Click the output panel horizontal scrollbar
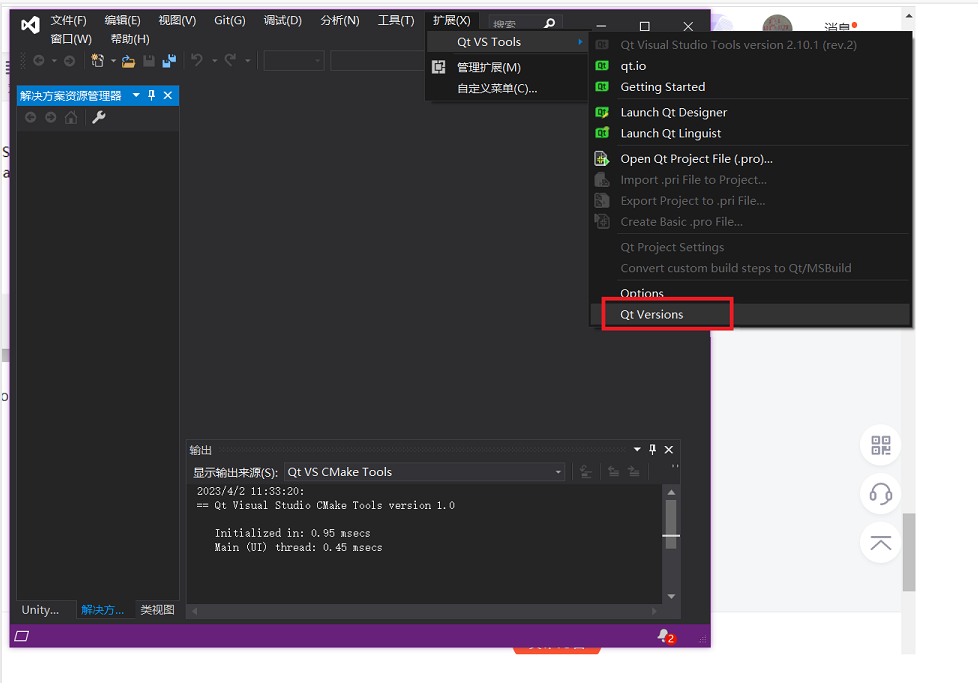This screenshot has width=978, height=683. coord(424,611)
